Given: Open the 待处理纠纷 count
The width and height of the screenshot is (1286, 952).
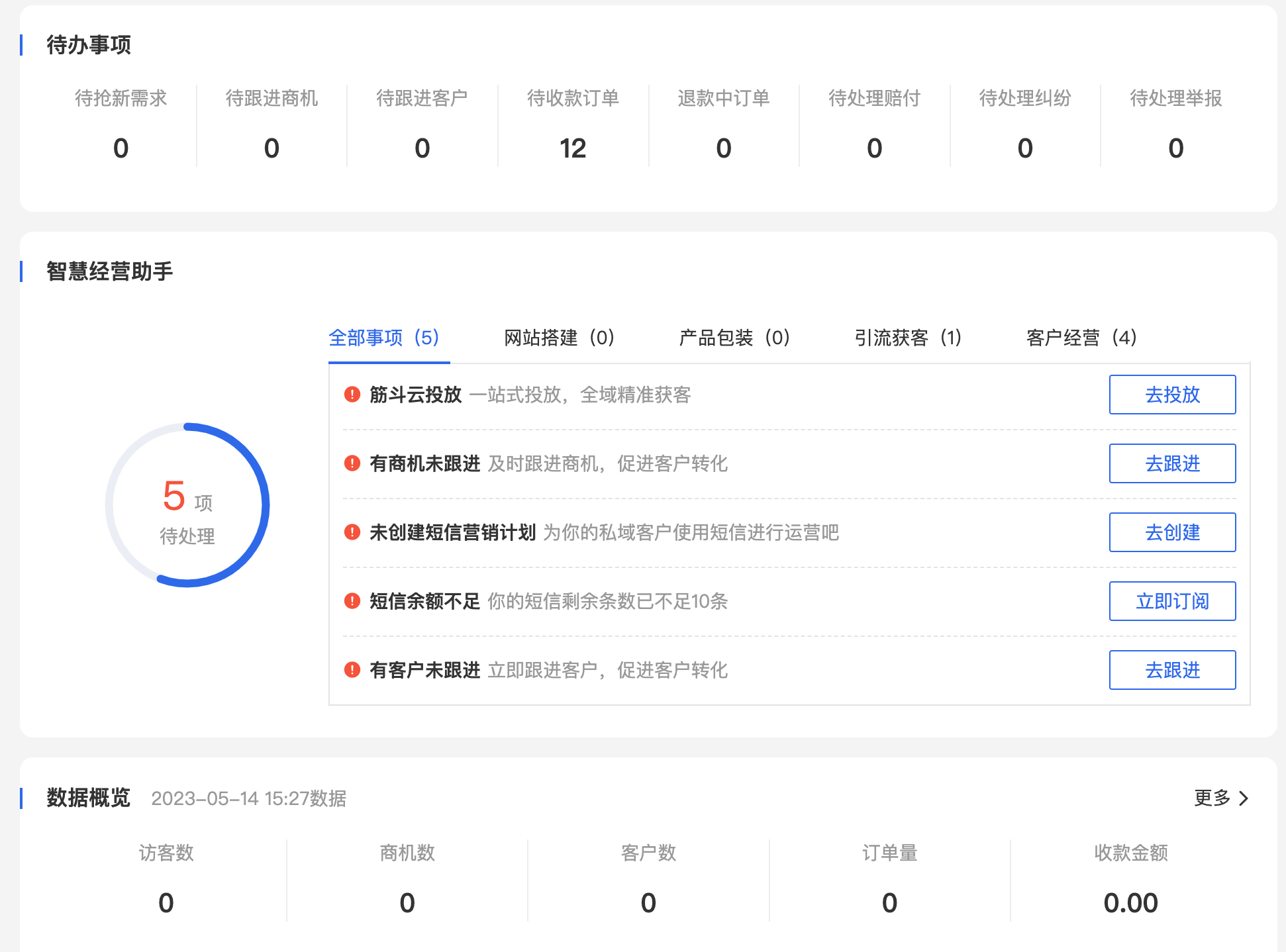Looking at the screenshot, I should [x=1025, y=148].
